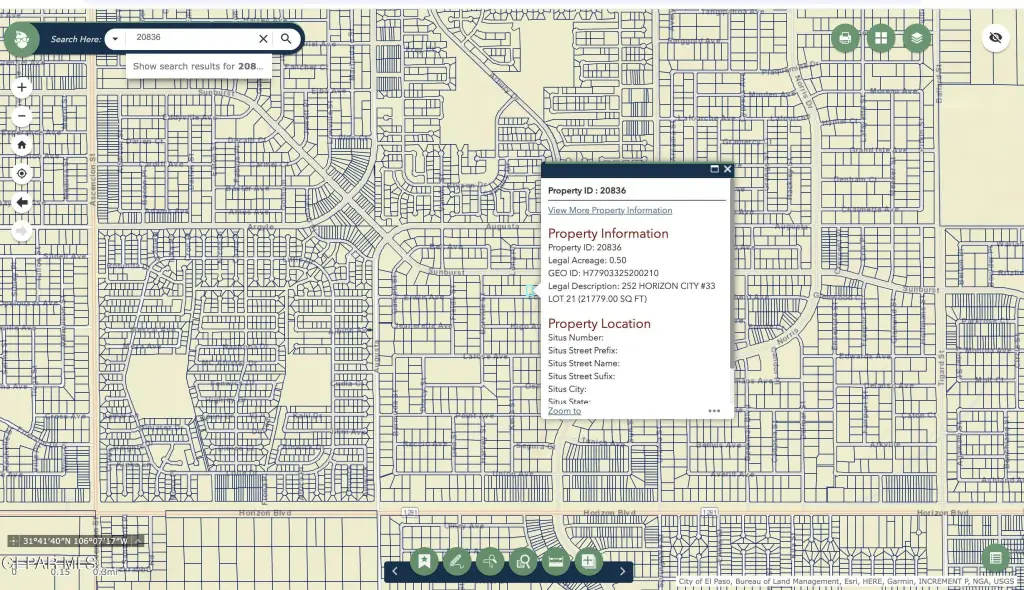
Task: Open the Layer List stack icon
Action: point(916,39)
